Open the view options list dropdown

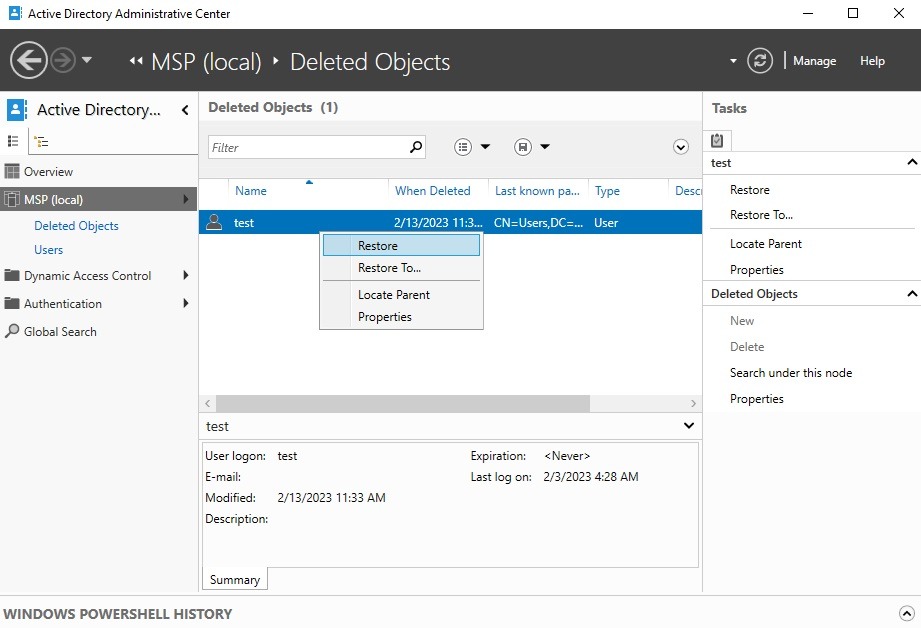(x=472, y=147)
